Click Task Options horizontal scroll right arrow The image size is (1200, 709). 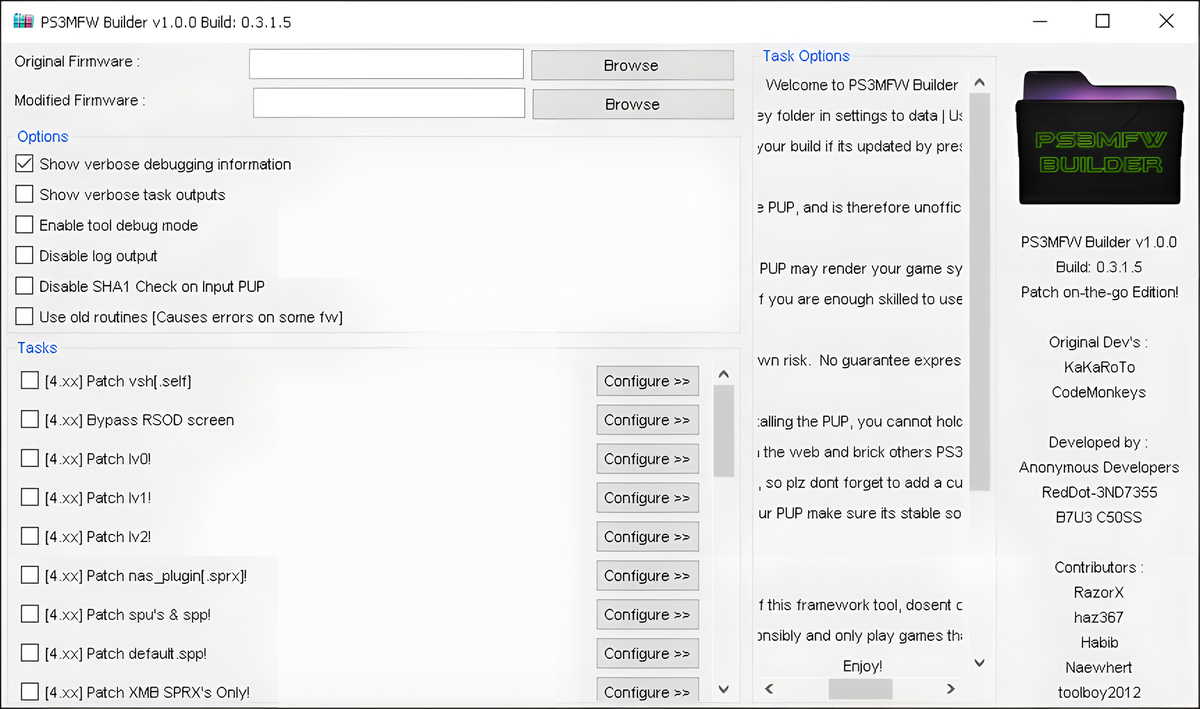[x=950, y=689]
